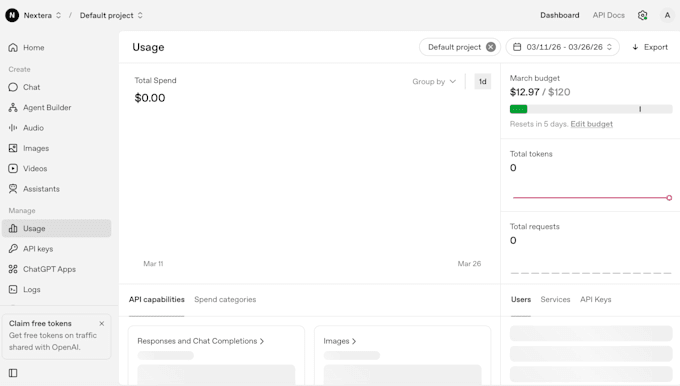Expand the Images capability chevron
Screen dimensions: 680x386
pos(354,341)
